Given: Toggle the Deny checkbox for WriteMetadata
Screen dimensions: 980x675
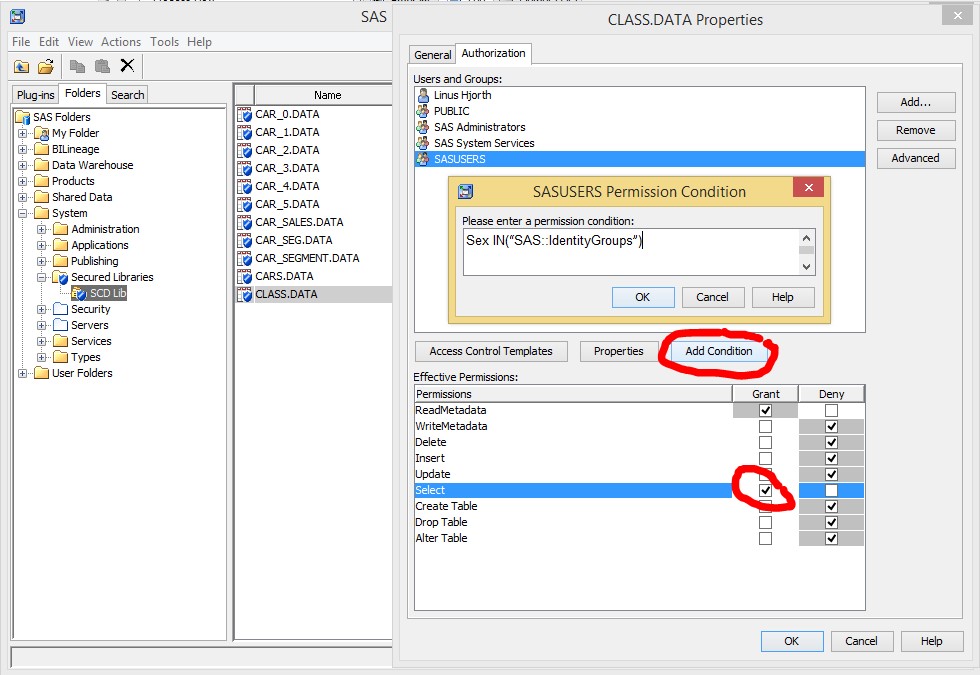Looking at the screenshot, I should pos(831,426).
